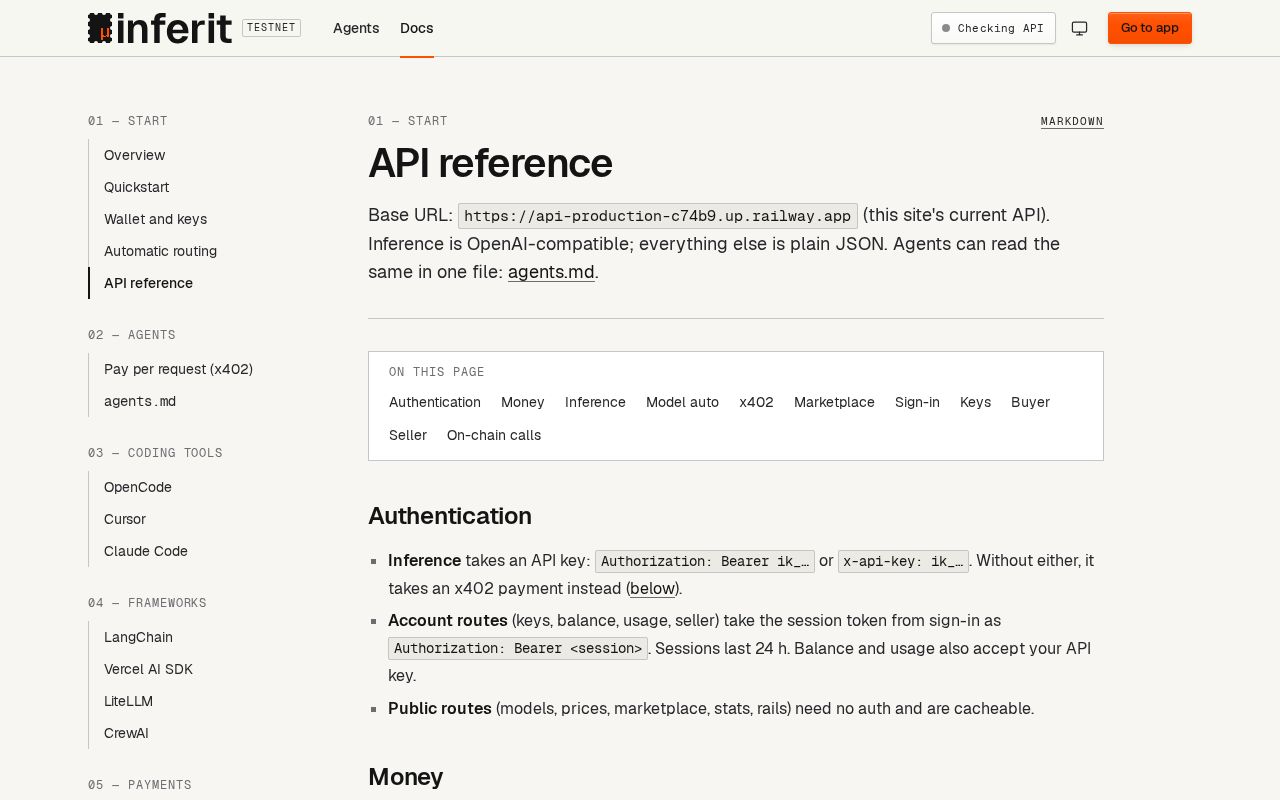The image size is (1280, 800).
Task: Click the API reference page heading
Action: pos(490,163)
